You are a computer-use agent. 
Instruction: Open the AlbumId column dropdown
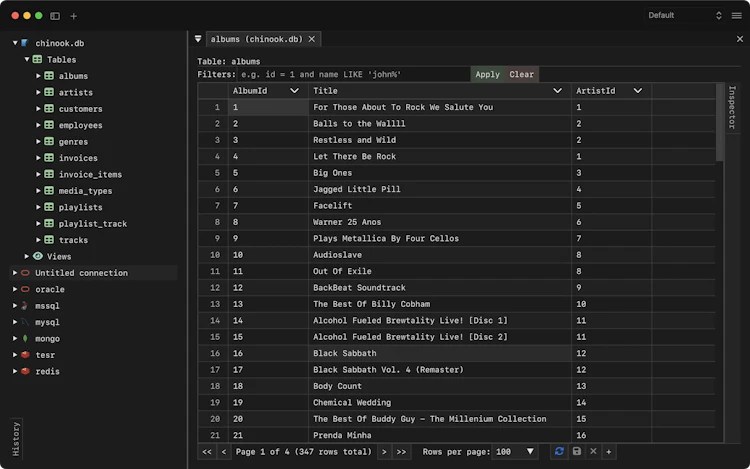point(294,91)
